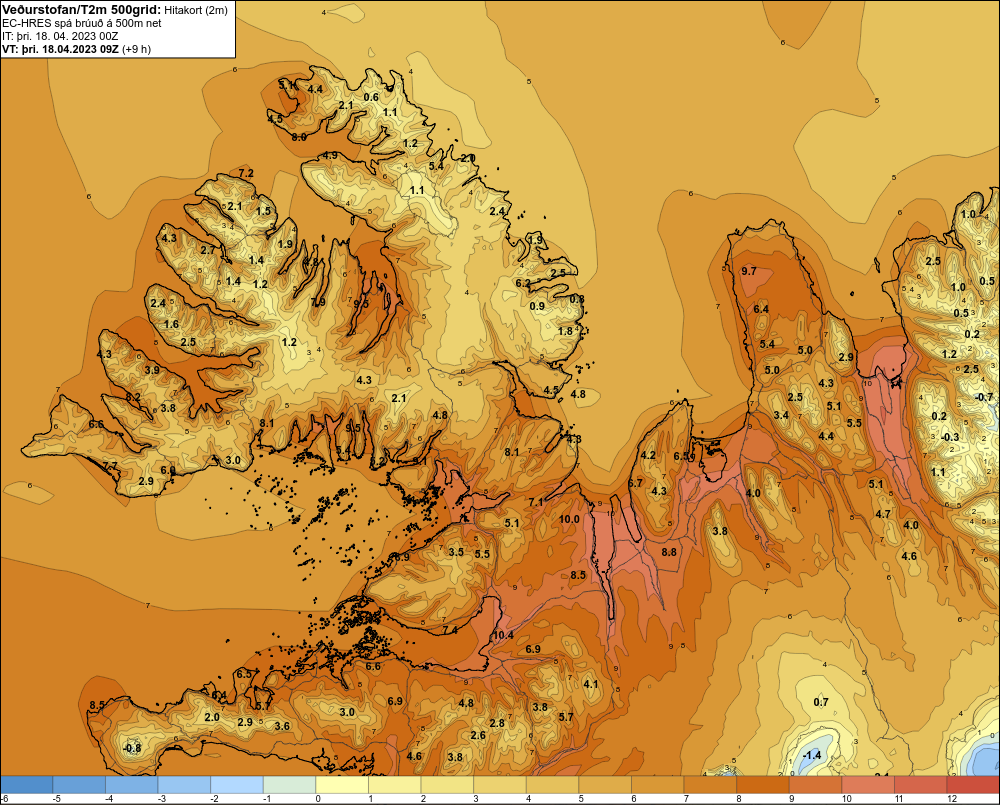Click the 8.8 temperature value
1000x805 pixels.
tap(669, 552)
